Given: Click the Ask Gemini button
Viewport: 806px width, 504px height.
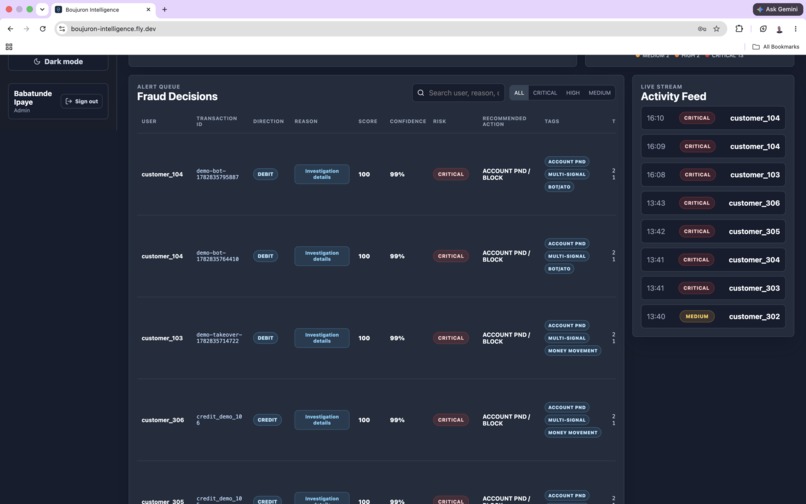Looking at the screenshot, I should tap(777, 9).
